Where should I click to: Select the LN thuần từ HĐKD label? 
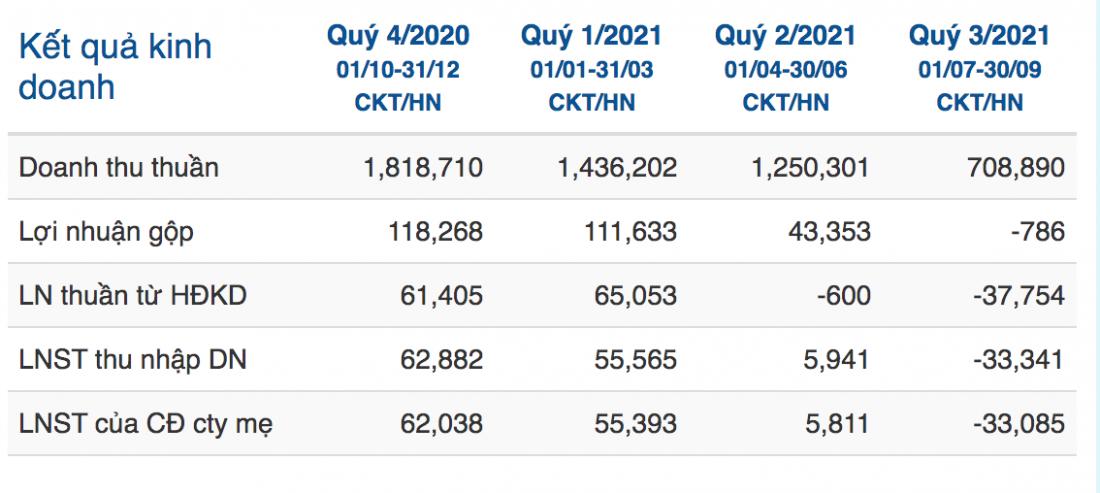(133, 295)
